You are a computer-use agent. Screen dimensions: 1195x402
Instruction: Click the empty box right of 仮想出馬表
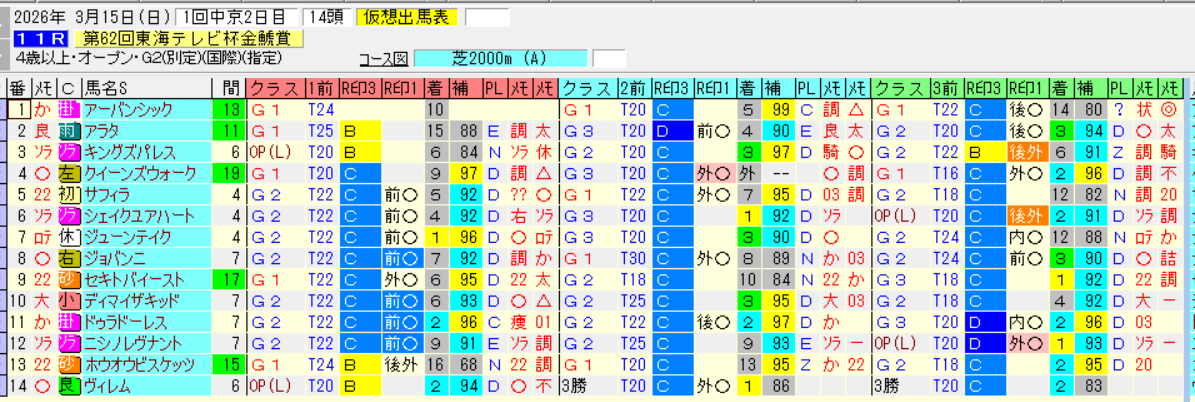pos(487,18)
